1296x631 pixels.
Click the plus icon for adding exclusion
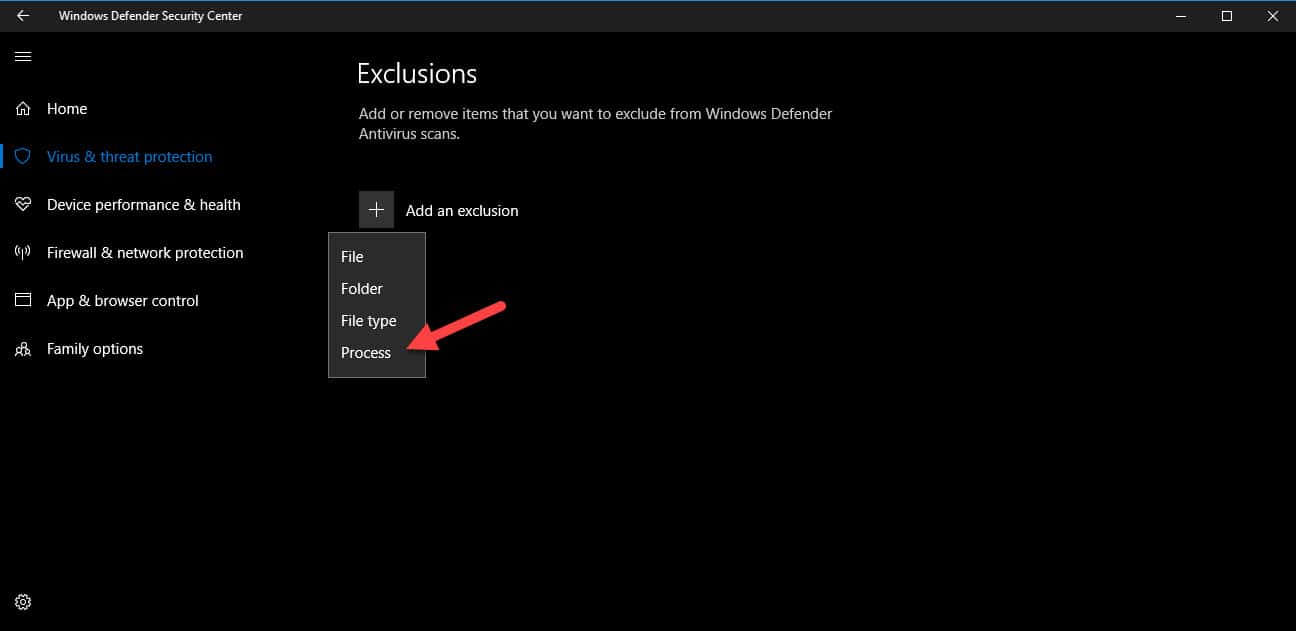click(376, 210)
